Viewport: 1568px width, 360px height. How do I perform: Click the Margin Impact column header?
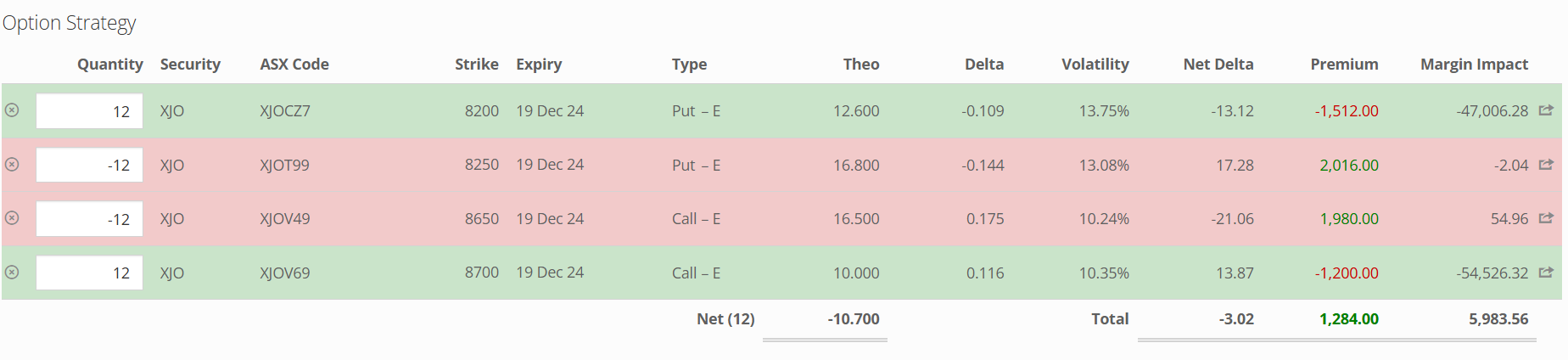point(1474,65)
